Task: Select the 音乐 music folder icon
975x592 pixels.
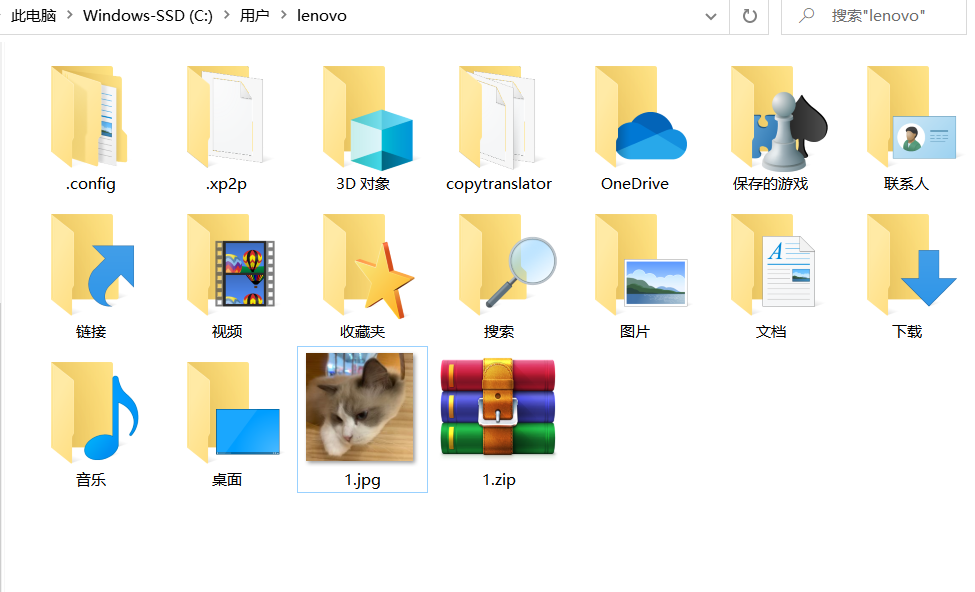Action: pyautogui.click(x=95, y=412)
